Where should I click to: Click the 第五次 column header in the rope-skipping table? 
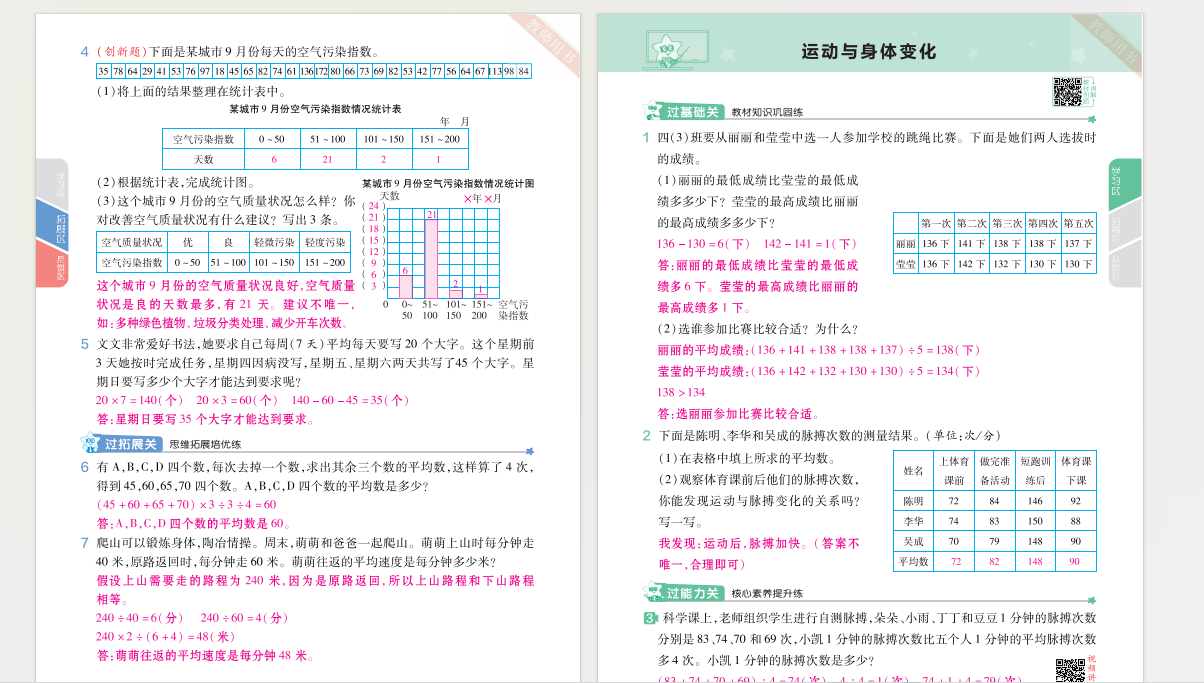[x=1079, y=223]
